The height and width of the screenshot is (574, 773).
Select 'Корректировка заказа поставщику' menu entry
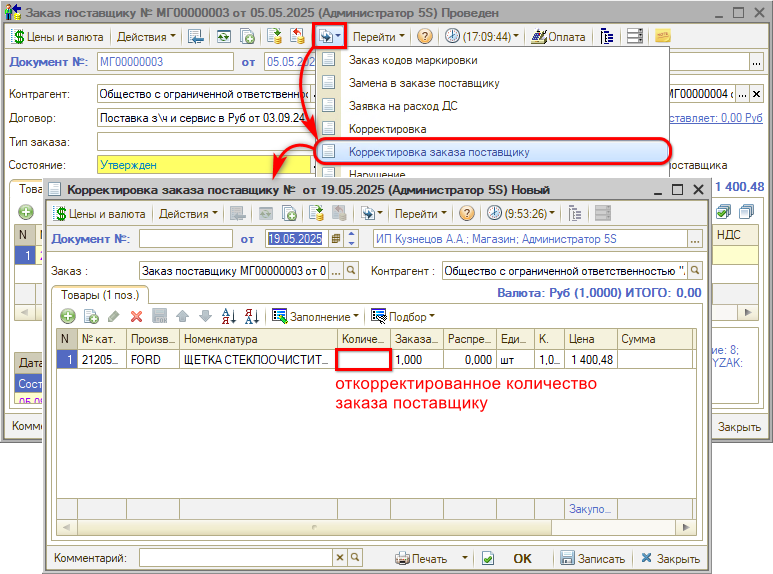tap(439, 152)
